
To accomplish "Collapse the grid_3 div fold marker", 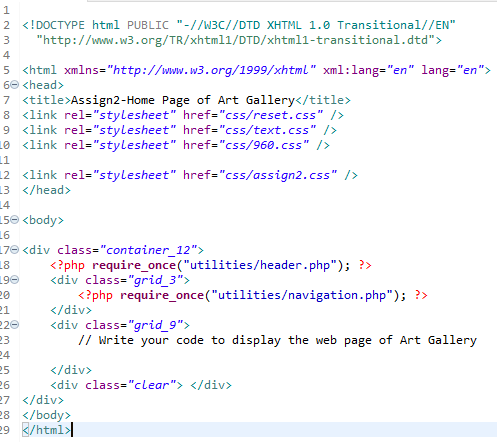I will [14, 280].
